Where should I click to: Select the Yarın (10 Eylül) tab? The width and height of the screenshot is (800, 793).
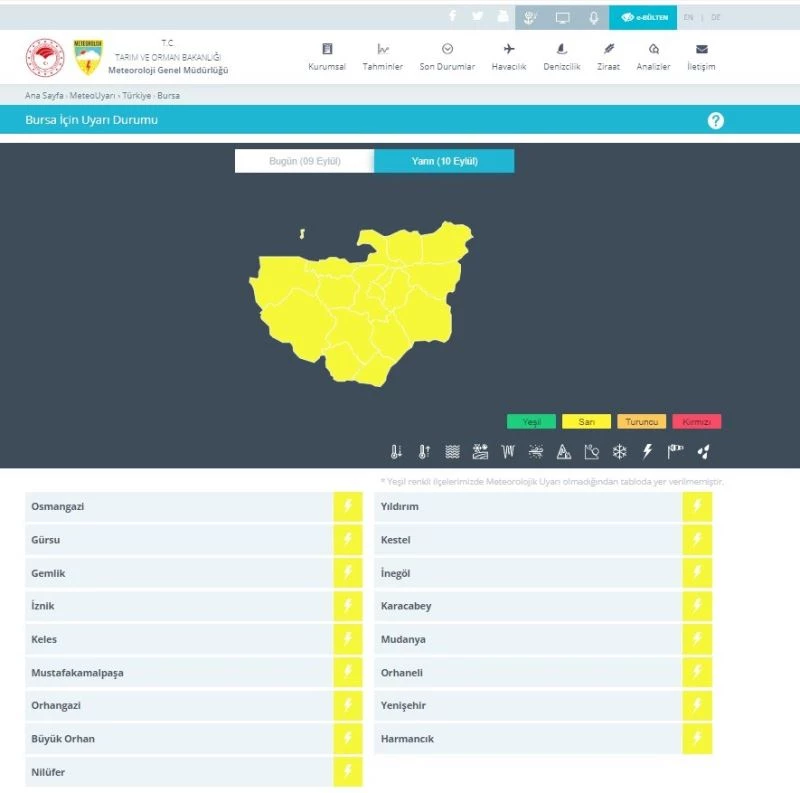[444, 161]
